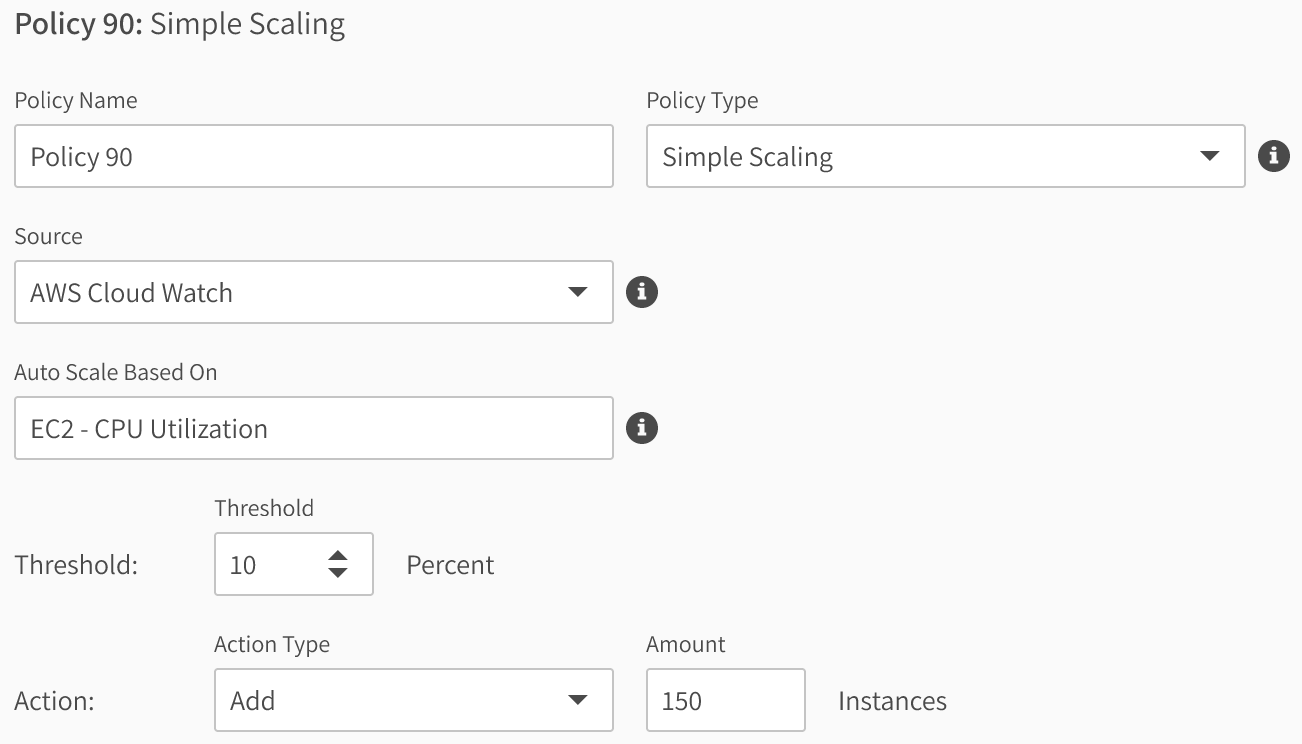Screen dimensions: 1302x744
Task: Open the AWS Cloud Watch dropdown arrow
Action: [577, 292]
